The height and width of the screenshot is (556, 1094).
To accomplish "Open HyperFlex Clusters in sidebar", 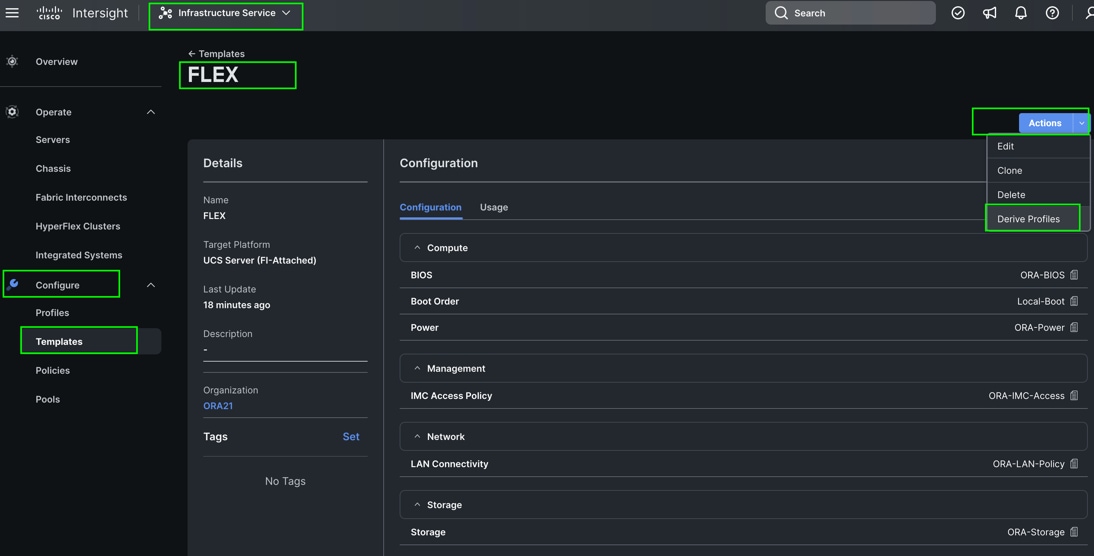I will pos(77,226).
